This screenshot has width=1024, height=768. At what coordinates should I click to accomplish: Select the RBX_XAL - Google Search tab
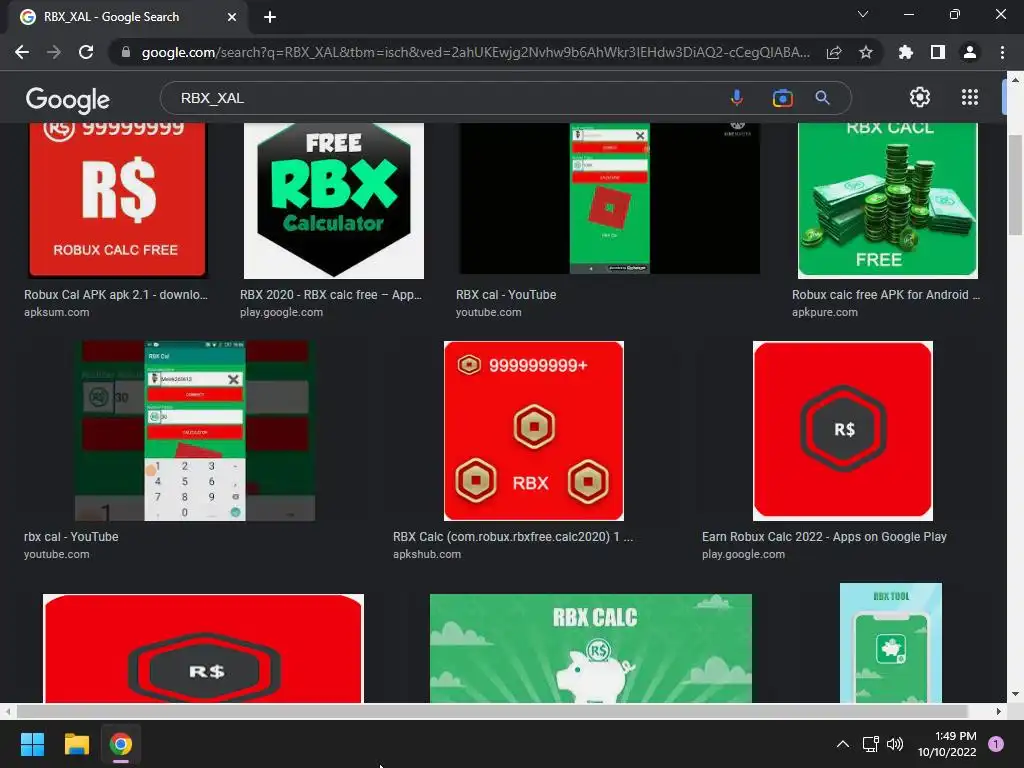[127, 17]
